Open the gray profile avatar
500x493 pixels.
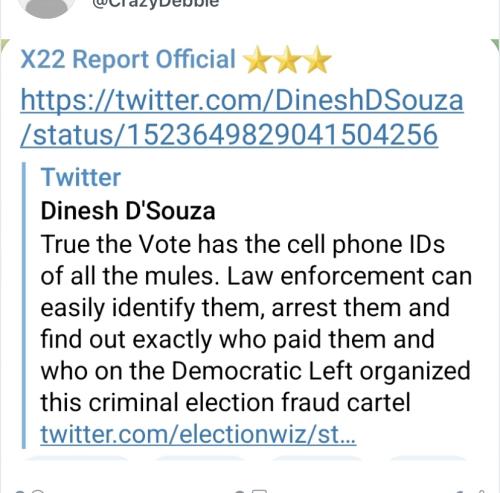(x=46, y=7)
